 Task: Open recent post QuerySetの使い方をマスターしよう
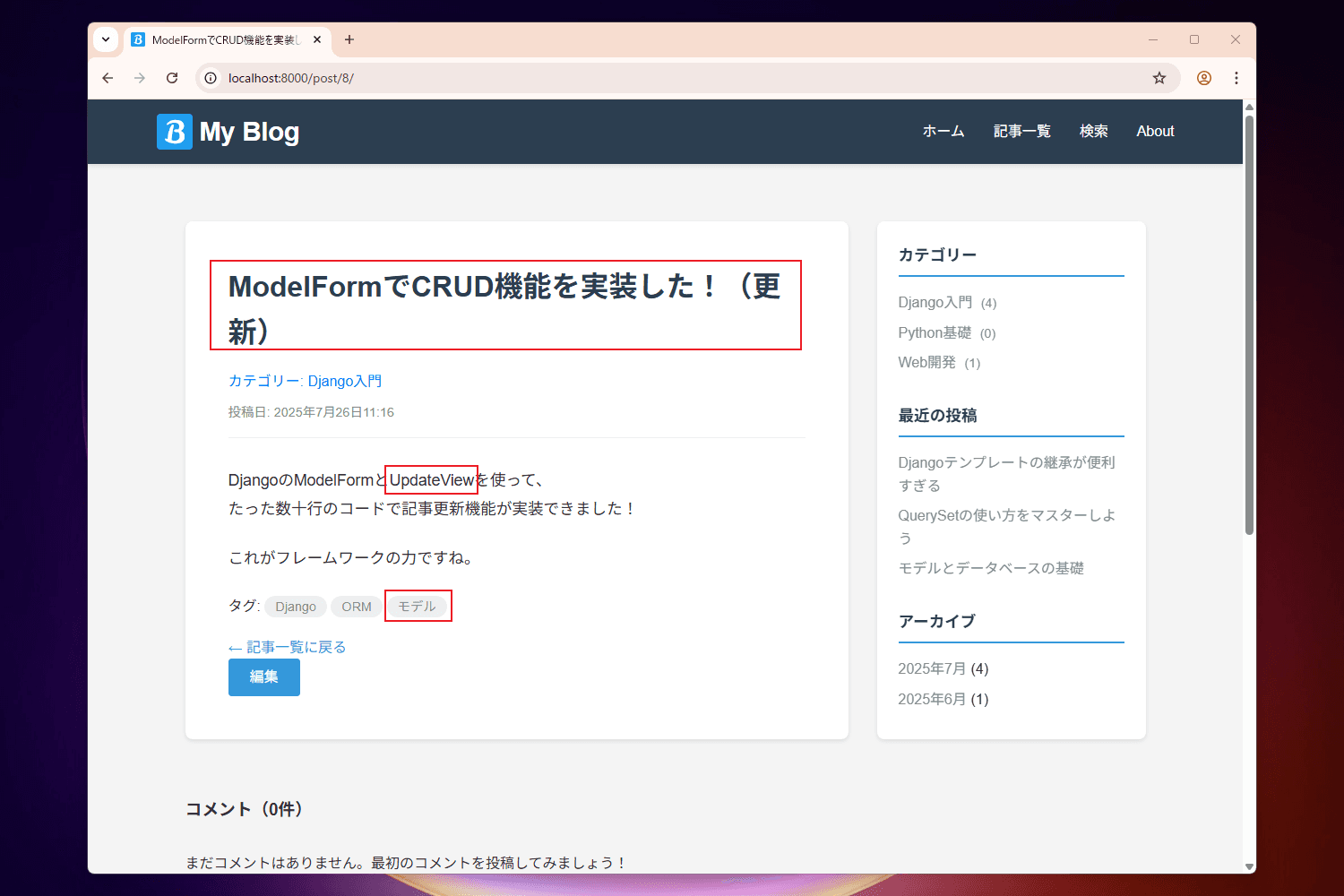point(1007,527)
